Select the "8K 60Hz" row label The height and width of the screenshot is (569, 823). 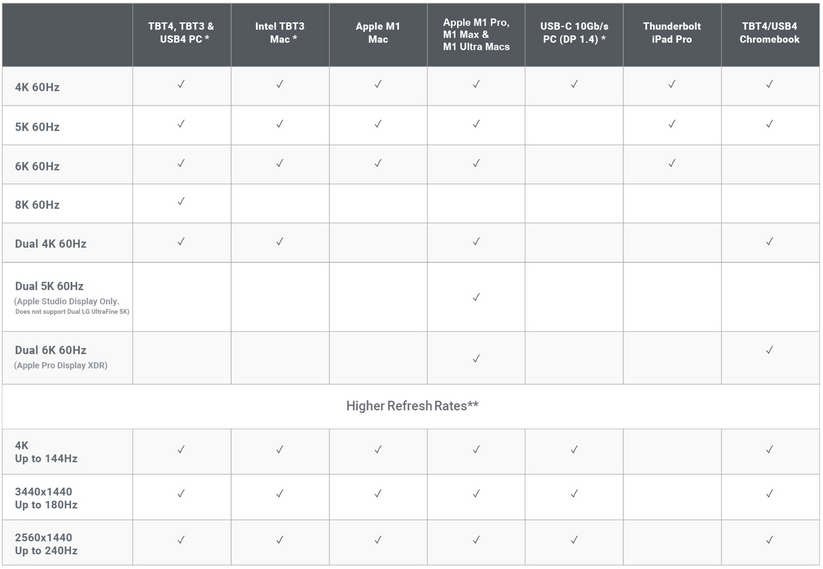37,204
